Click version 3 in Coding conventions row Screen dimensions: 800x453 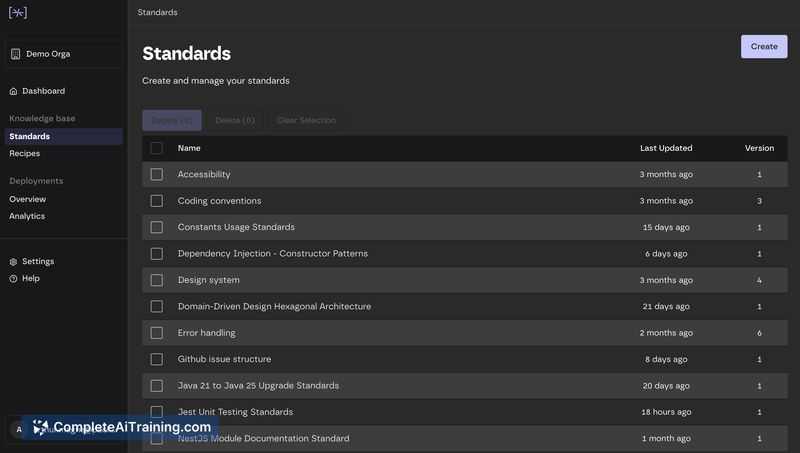pos(759,201)
